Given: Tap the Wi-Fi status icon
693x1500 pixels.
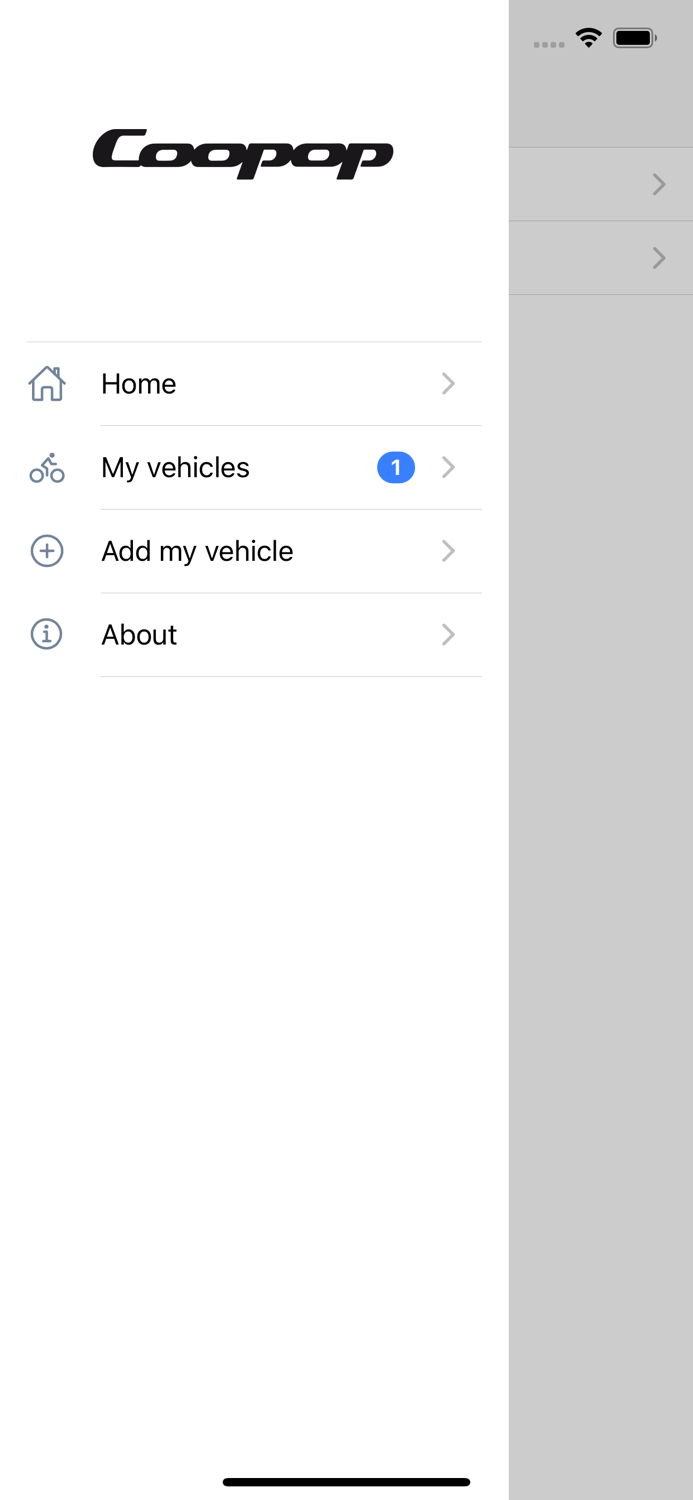Looking at the screenshot, I should click(588, 39).
